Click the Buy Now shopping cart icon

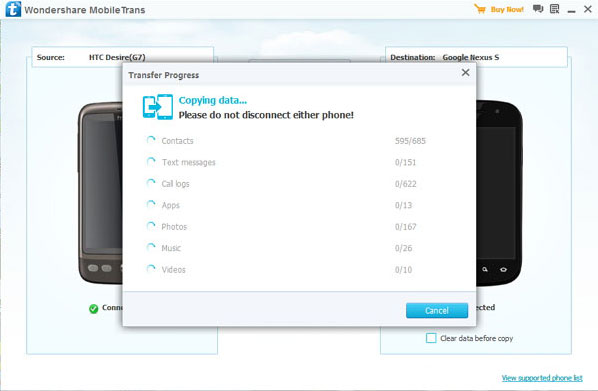[480, 9]
